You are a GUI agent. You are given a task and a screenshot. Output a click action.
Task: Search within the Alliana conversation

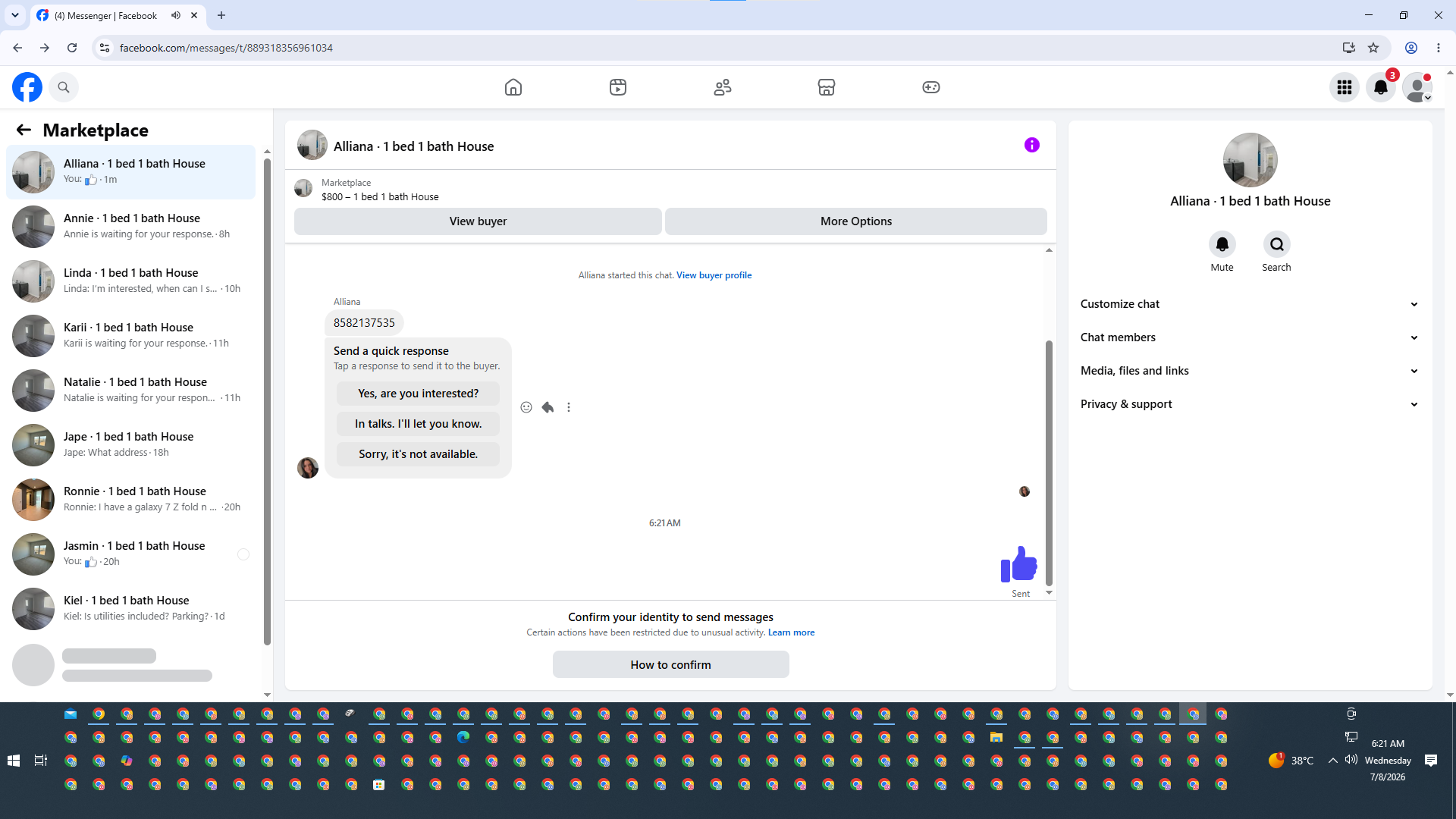(x=1277, y=244)
